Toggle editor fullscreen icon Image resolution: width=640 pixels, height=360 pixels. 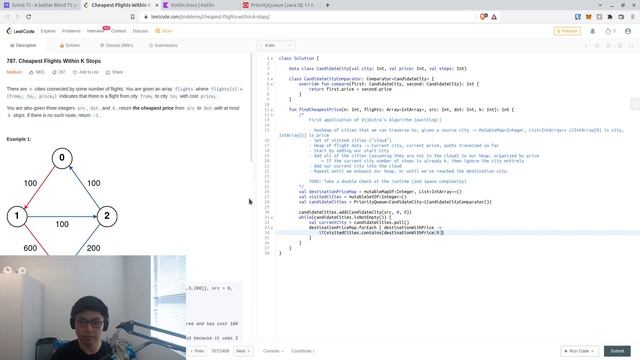631,45
